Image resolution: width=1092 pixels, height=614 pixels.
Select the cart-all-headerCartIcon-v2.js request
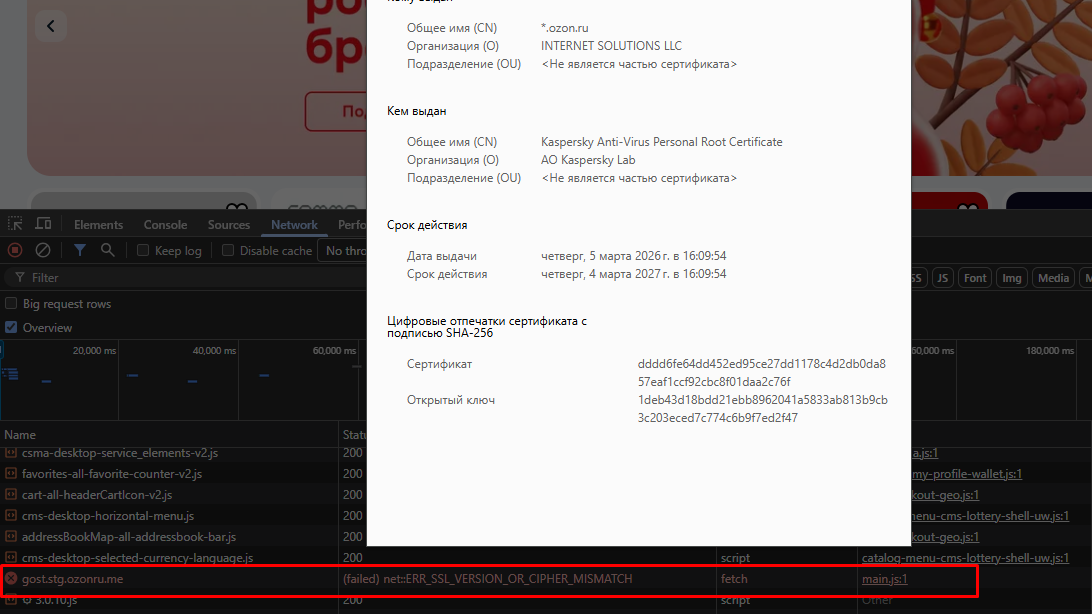coord(97,495)
